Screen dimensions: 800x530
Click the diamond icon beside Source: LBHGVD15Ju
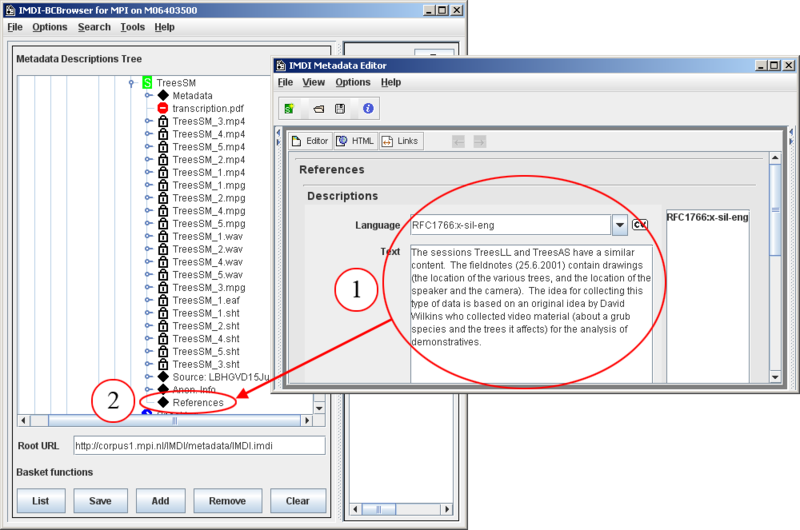coord(163,377)
